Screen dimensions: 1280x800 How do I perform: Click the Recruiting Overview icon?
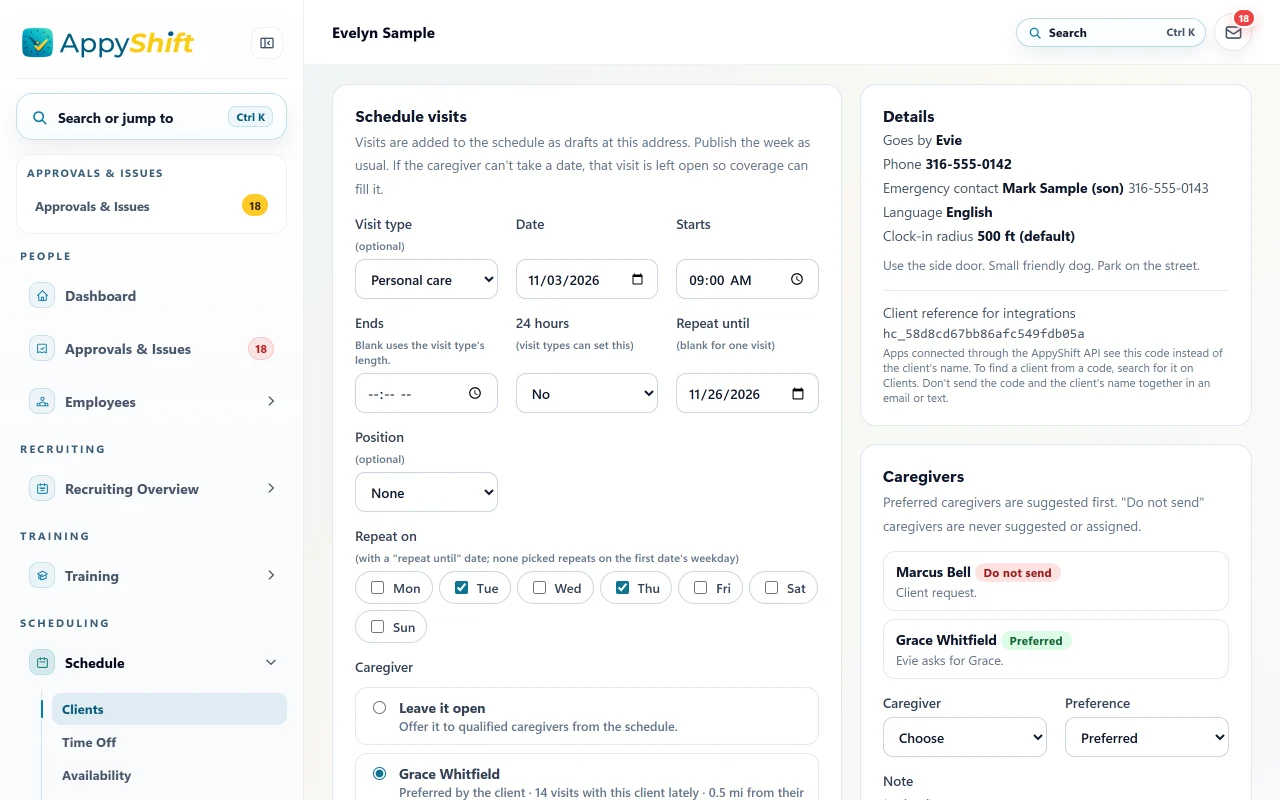point(42,489)
